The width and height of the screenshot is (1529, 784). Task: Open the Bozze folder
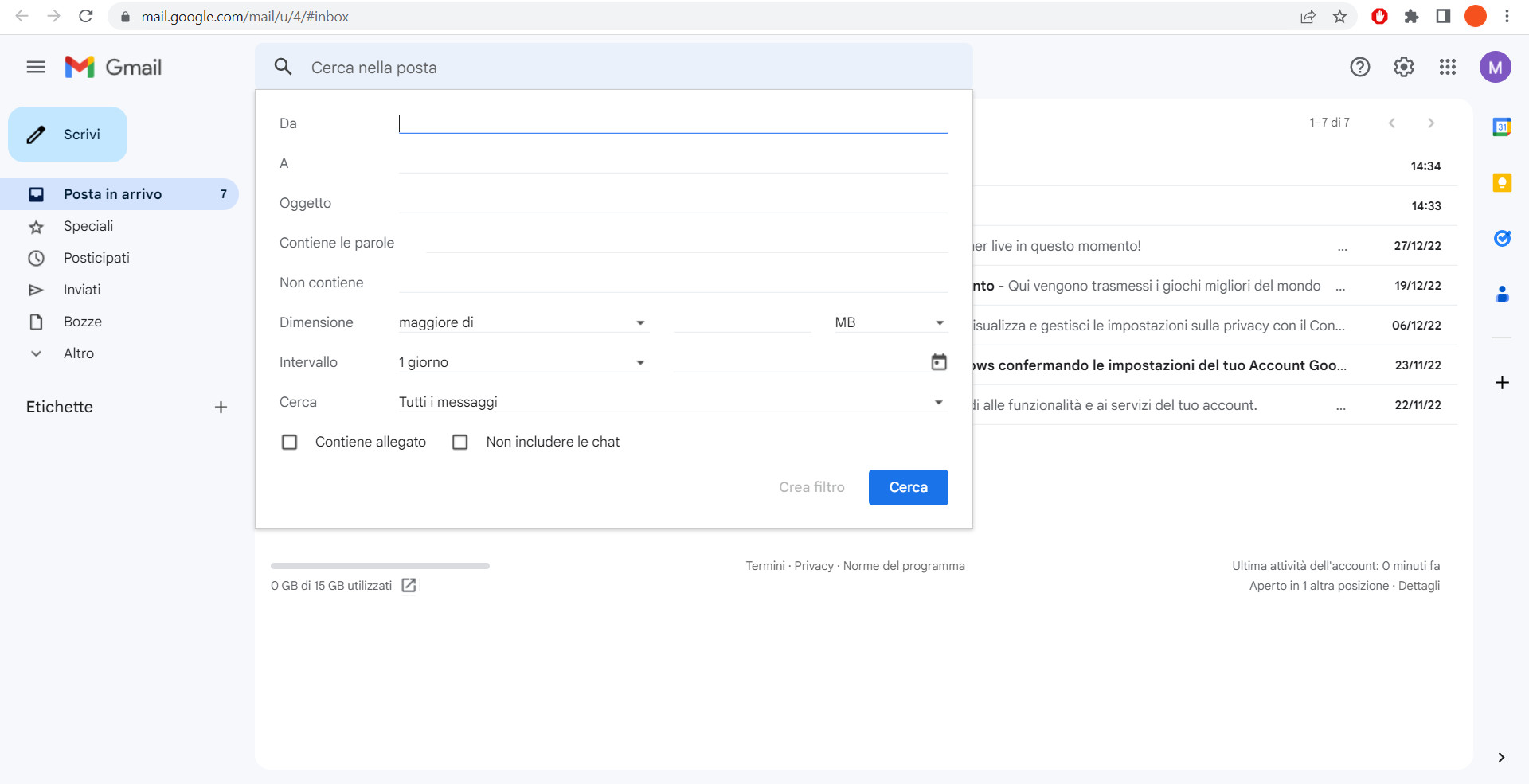83,322
